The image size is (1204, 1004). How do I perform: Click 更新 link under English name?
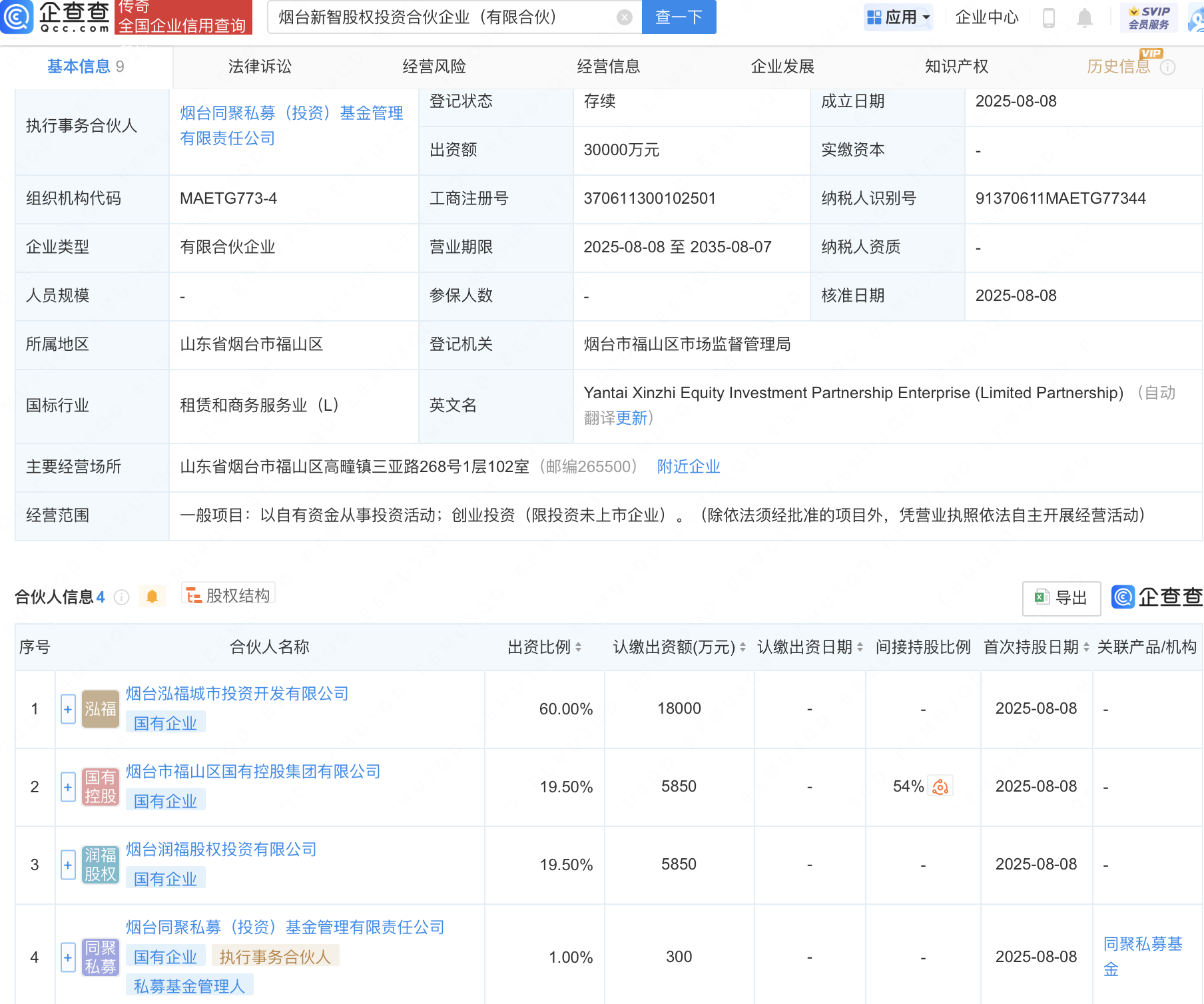point(631,418)
